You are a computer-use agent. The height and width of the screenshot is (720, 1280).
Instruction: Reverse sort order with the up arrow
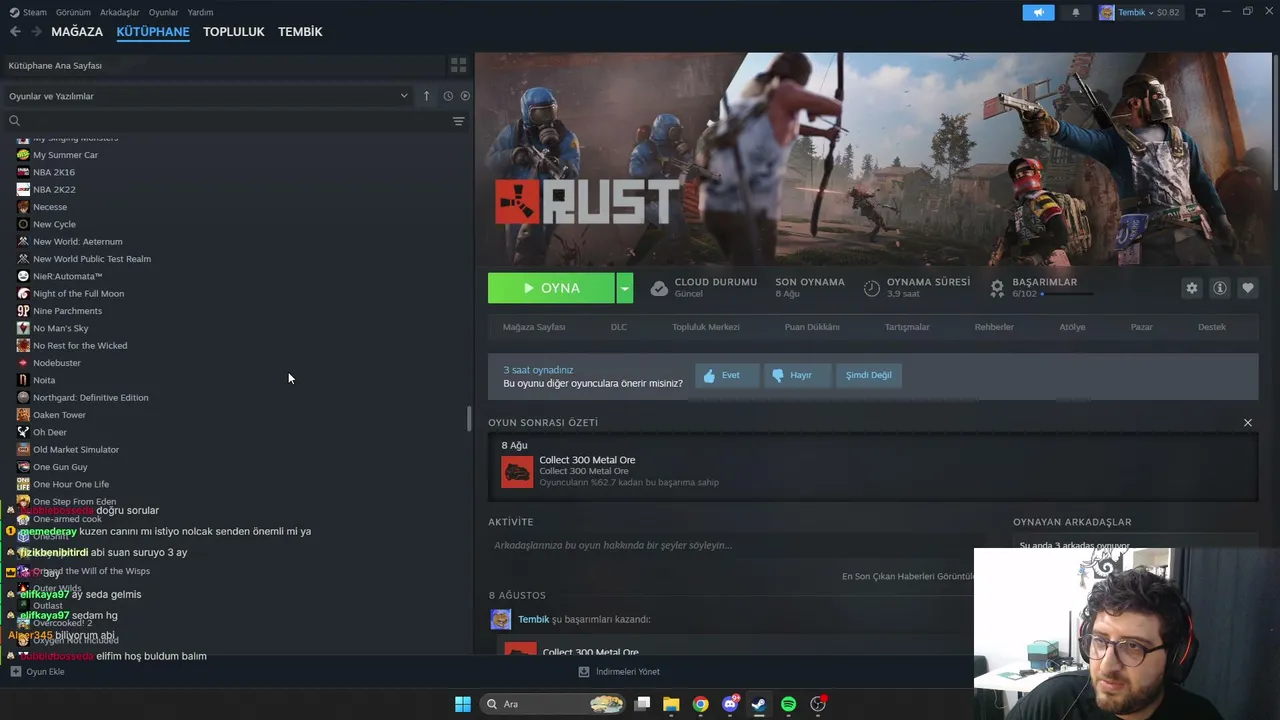tap(426, 96)
